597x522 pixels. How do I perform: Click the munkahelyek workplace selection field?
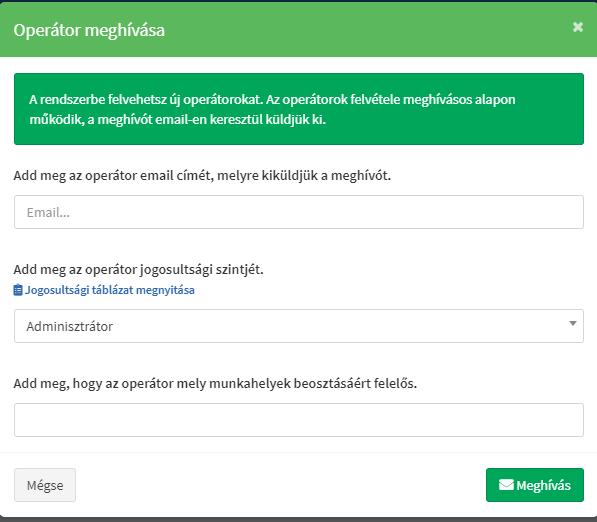tap(298, 420)
